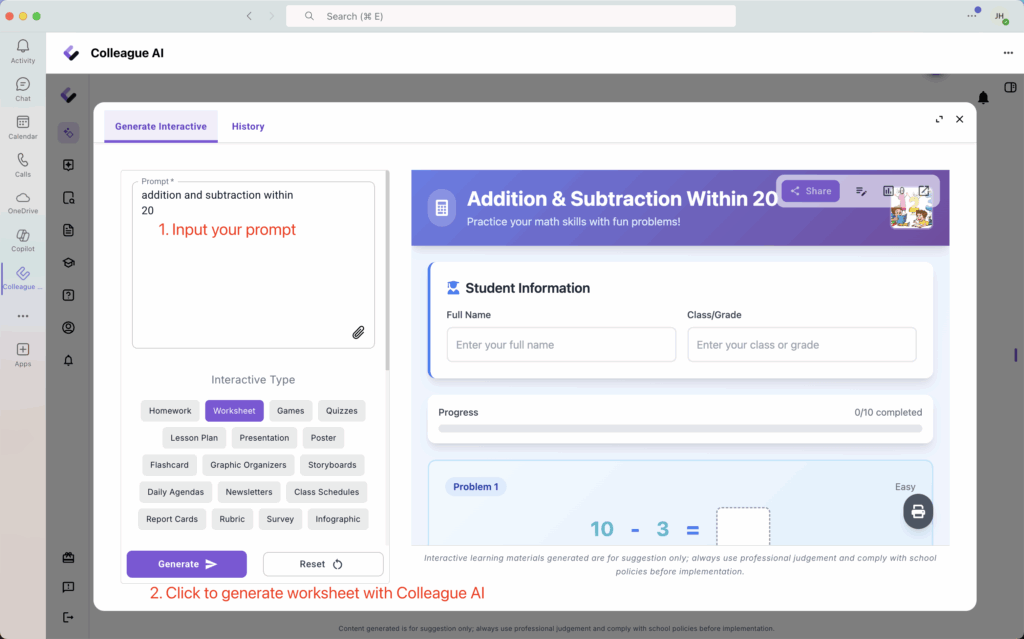Click the notification bell above the dialog

[x=983, y=97]
